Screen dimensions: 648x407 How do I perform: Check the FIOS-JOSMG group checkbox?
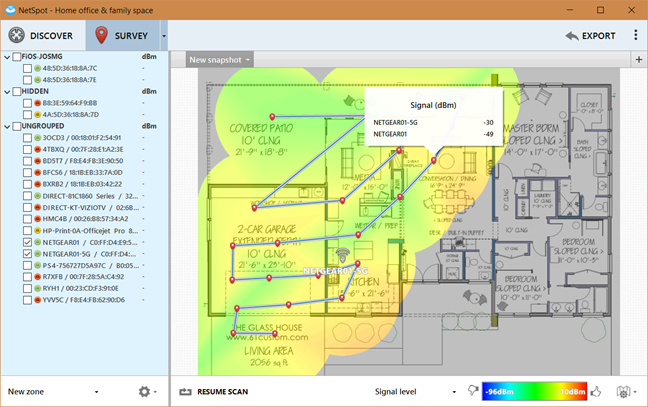(17, 57)
